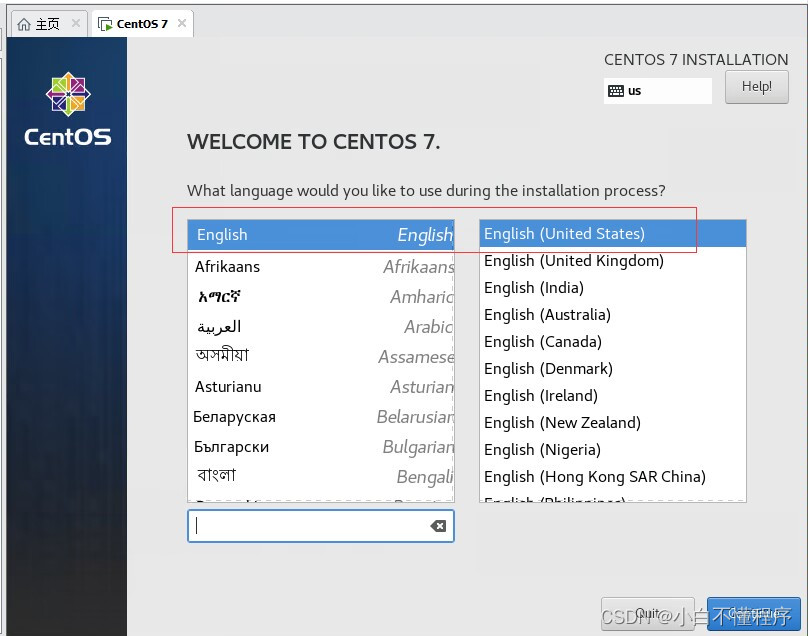808x636 pixels.
Task: Click the Help! button
Action: [x=756, y=87]
